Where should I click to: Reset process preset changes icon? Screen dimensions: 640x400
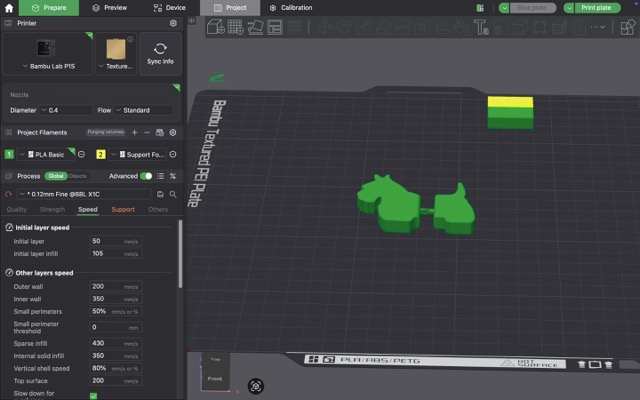(x=8, y=194)
